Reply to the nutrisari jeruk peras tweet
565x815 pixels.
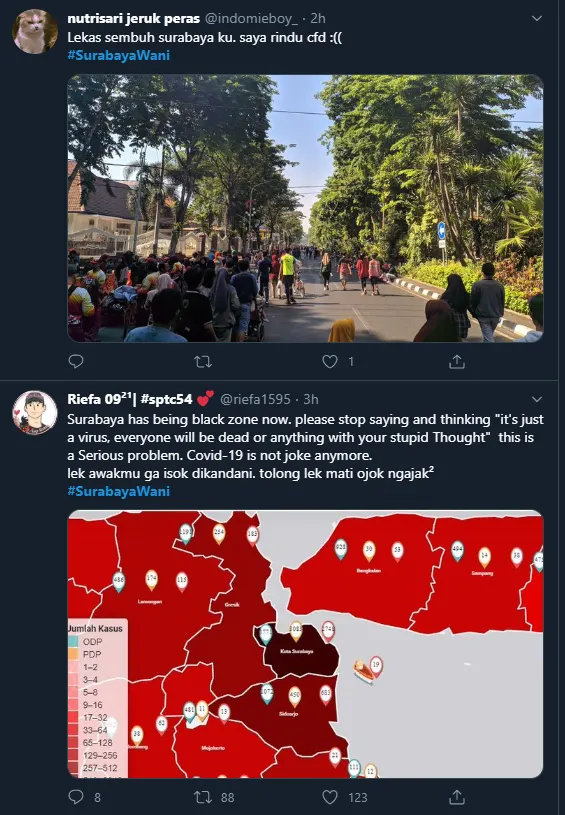[x=76, y=361]
